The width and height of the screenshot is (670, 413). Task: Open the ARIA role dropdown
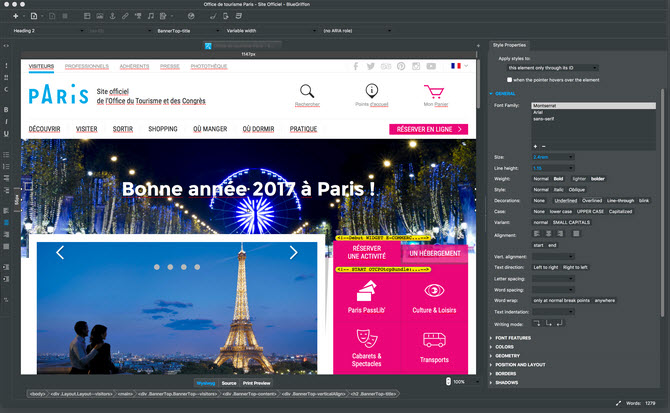357,31
